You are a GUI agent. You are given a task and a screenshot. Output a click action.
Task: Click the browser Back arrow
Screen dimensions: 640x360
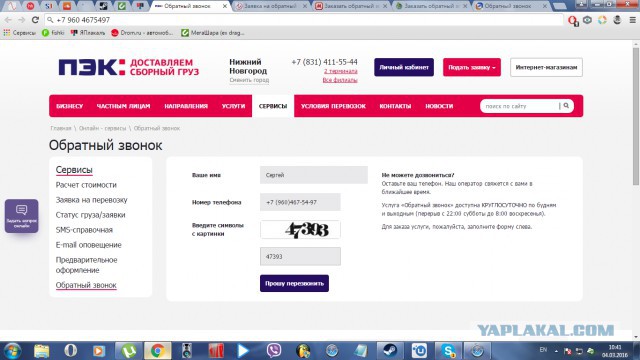coord(8,20)
